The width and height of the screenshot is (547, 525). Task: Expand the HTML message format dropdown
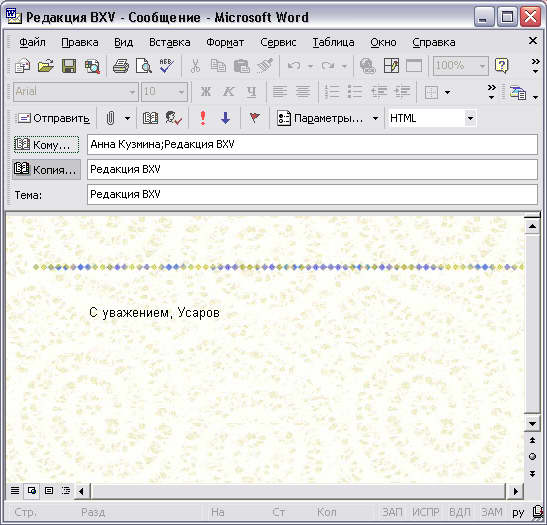[x=470, y=118]
